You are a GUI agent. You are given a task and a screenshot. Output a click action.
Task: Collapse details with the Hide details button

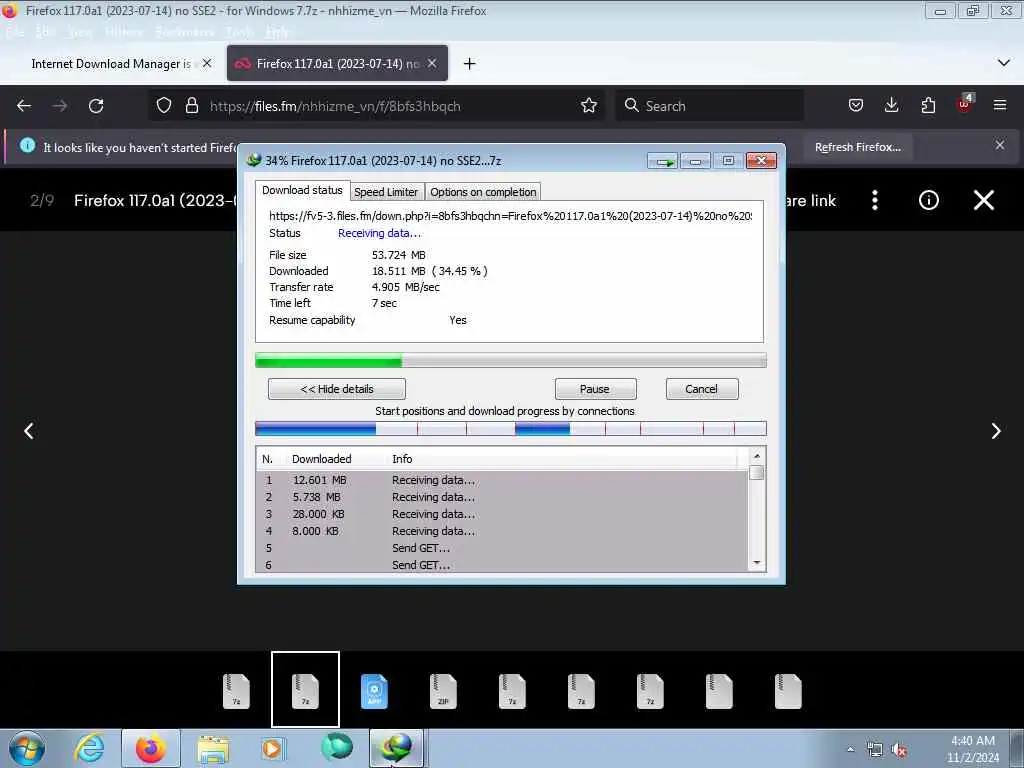click(x=336, y=389)
